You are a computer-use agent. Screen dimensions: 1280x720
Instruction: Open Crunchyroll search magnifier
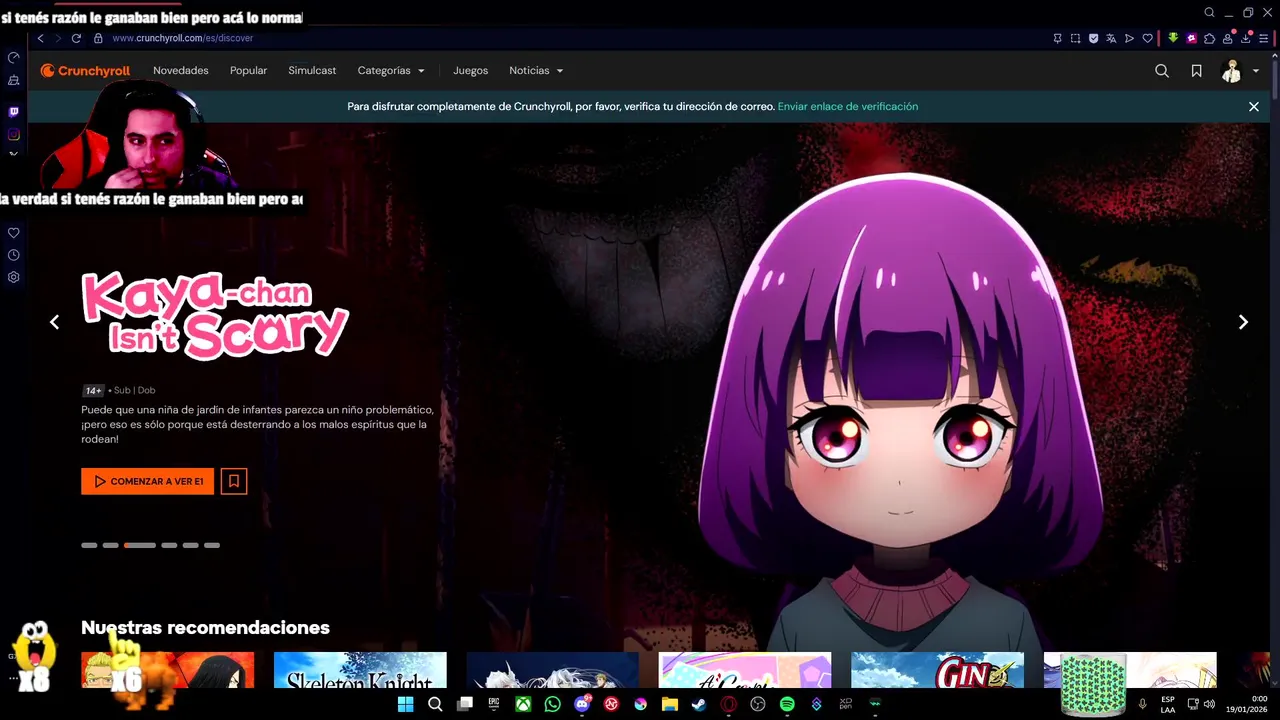pyautogui.click(x=1161, y=71)
